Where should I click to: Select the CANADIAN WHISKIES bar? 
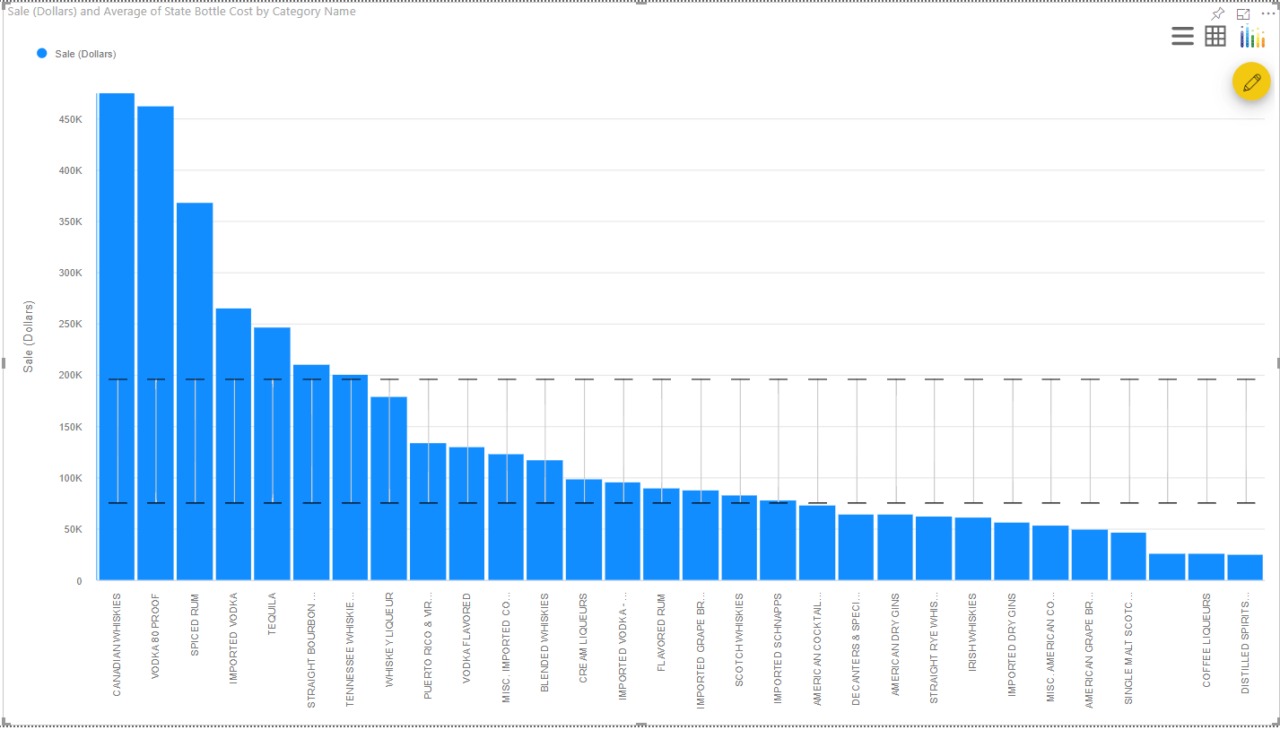[115, 330]
